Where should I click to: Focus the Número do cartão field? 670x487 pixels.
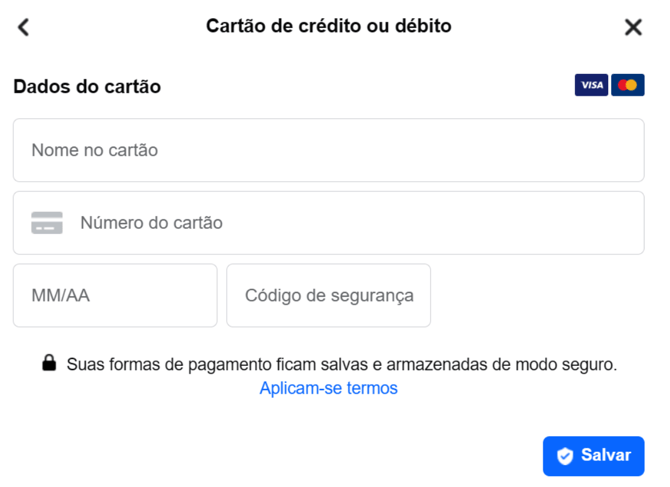pos(360,223)
